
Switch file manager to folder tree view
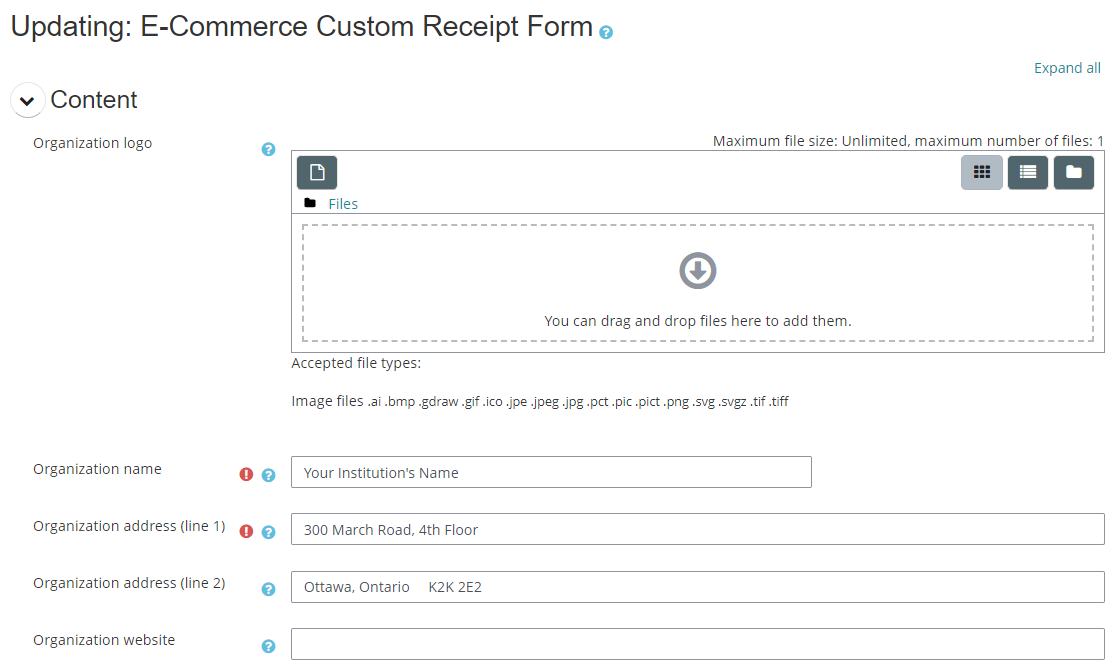[x=1073, y=172]
